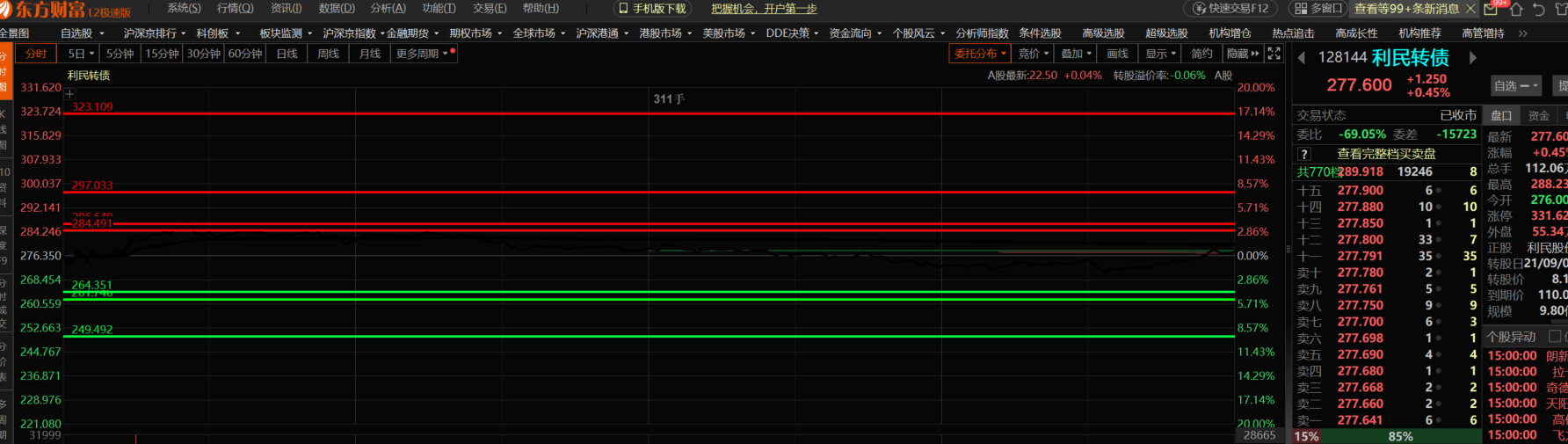Click the 323.109 red order level line label

pyautogui.click(x=92, y=107)
